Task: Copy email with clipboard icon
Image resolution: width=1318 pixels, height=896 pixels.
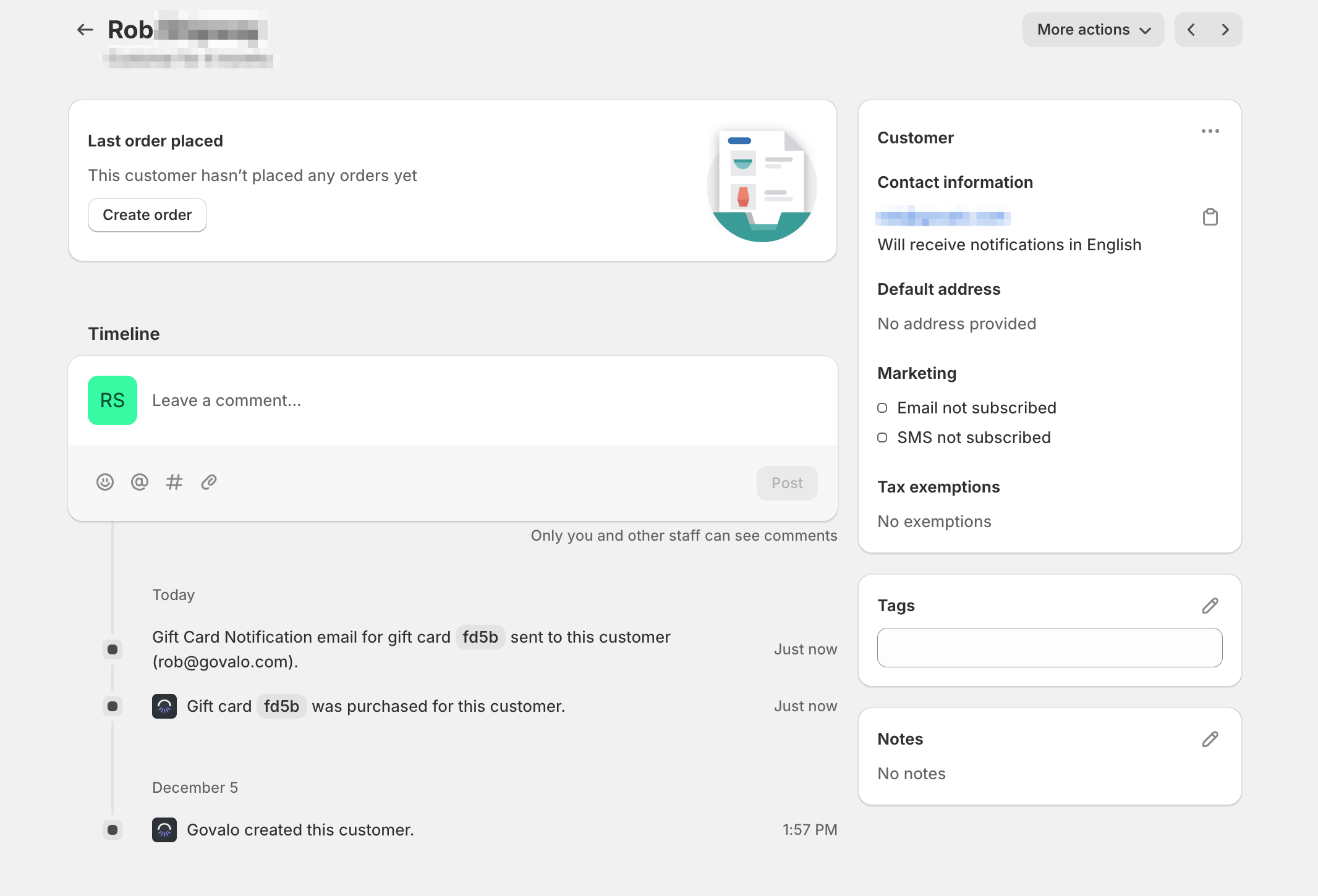Action: (1210, 217)
